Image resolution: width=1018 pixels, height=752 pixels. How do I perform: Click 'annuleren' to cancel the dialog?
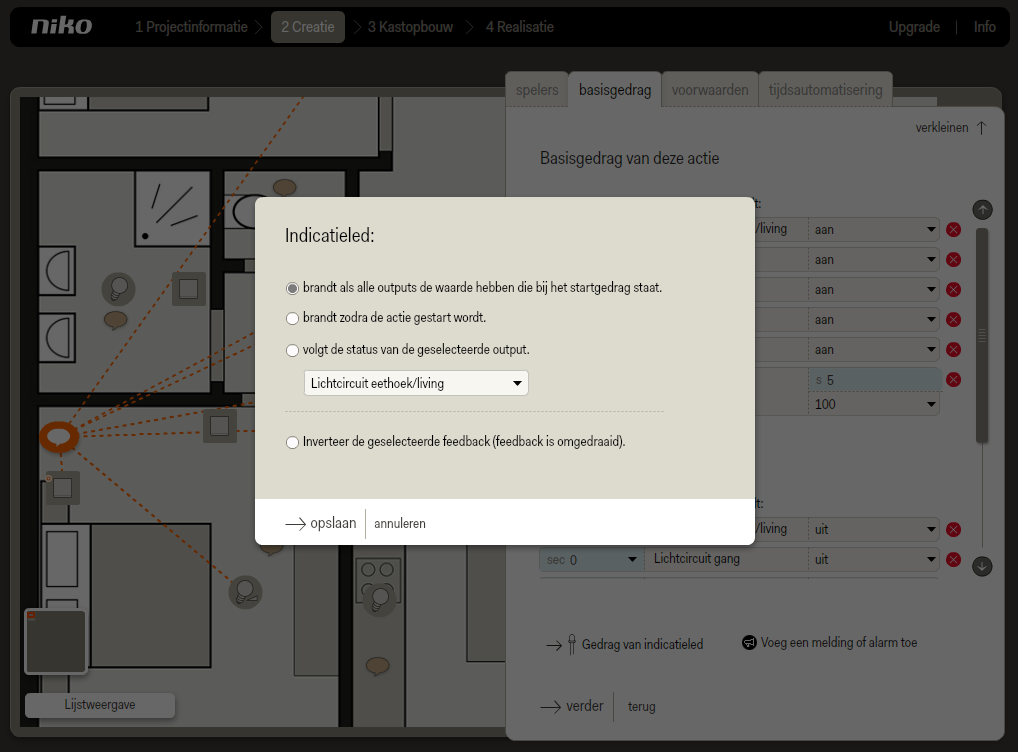pos(400,523)
